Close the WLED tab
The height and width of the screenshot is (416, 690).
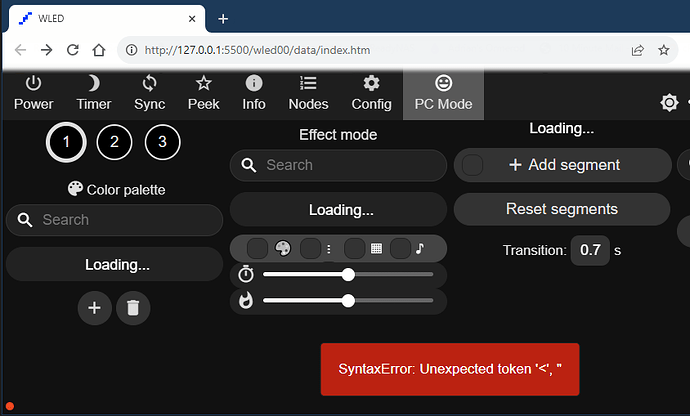192,19
